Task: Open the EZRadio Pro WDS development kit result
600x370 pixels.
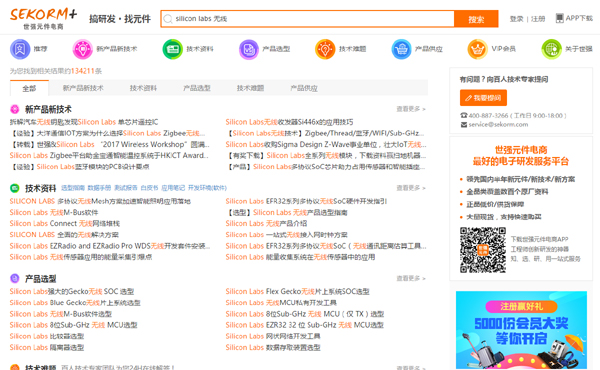Action: 110,246
